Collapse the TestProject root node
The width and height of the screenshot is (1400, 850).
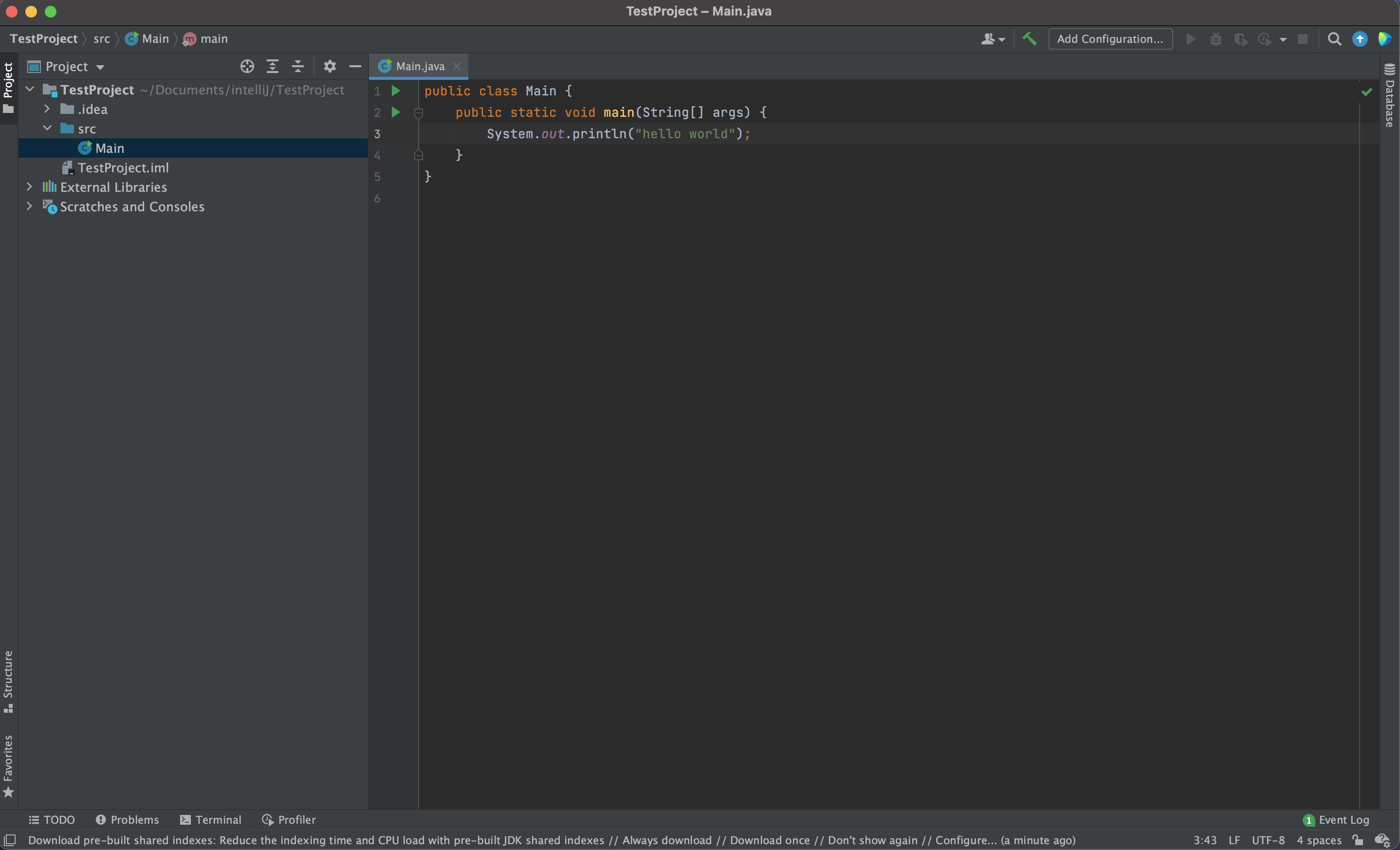click(x=30, y=90)
